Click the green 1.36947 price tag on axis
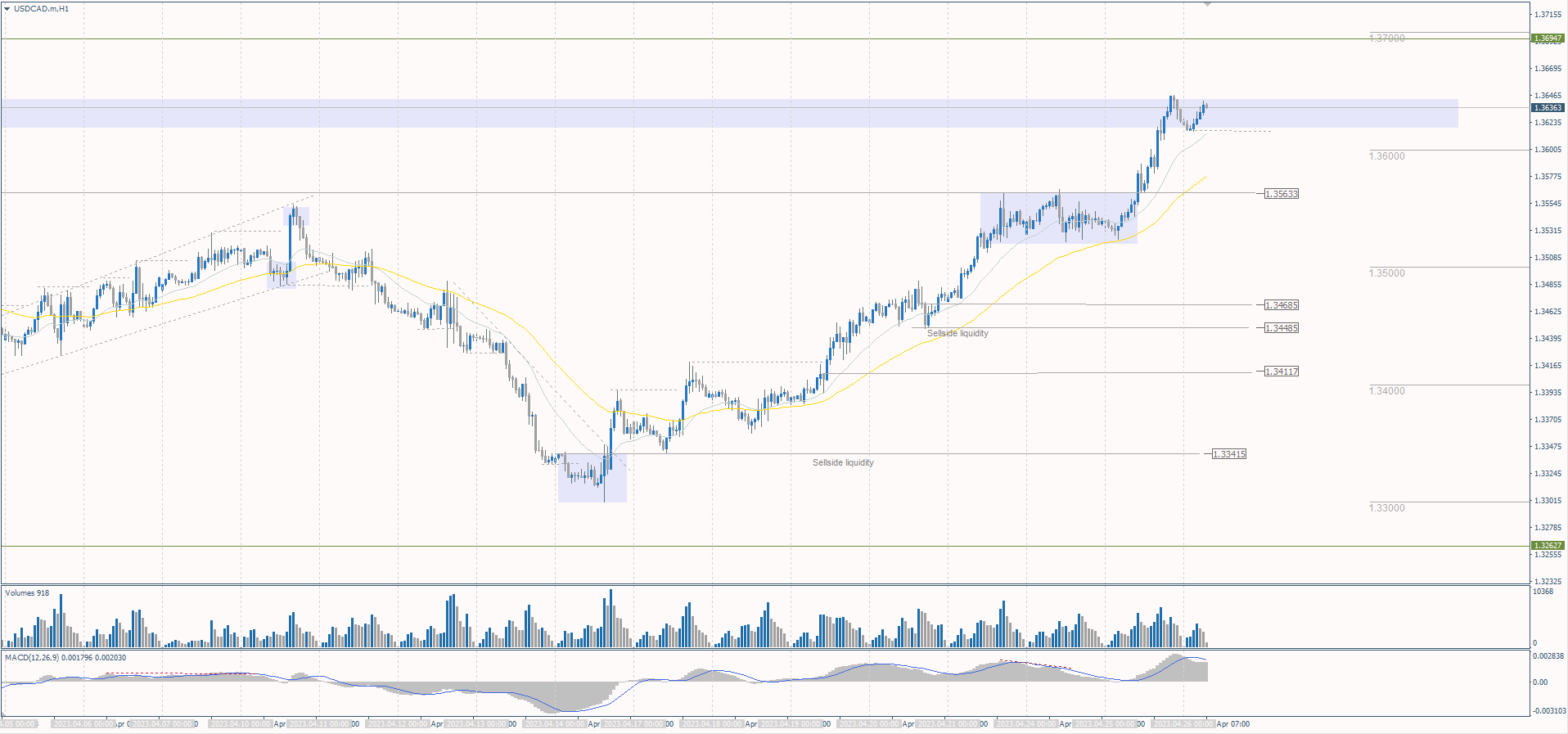 [1548, 38]
